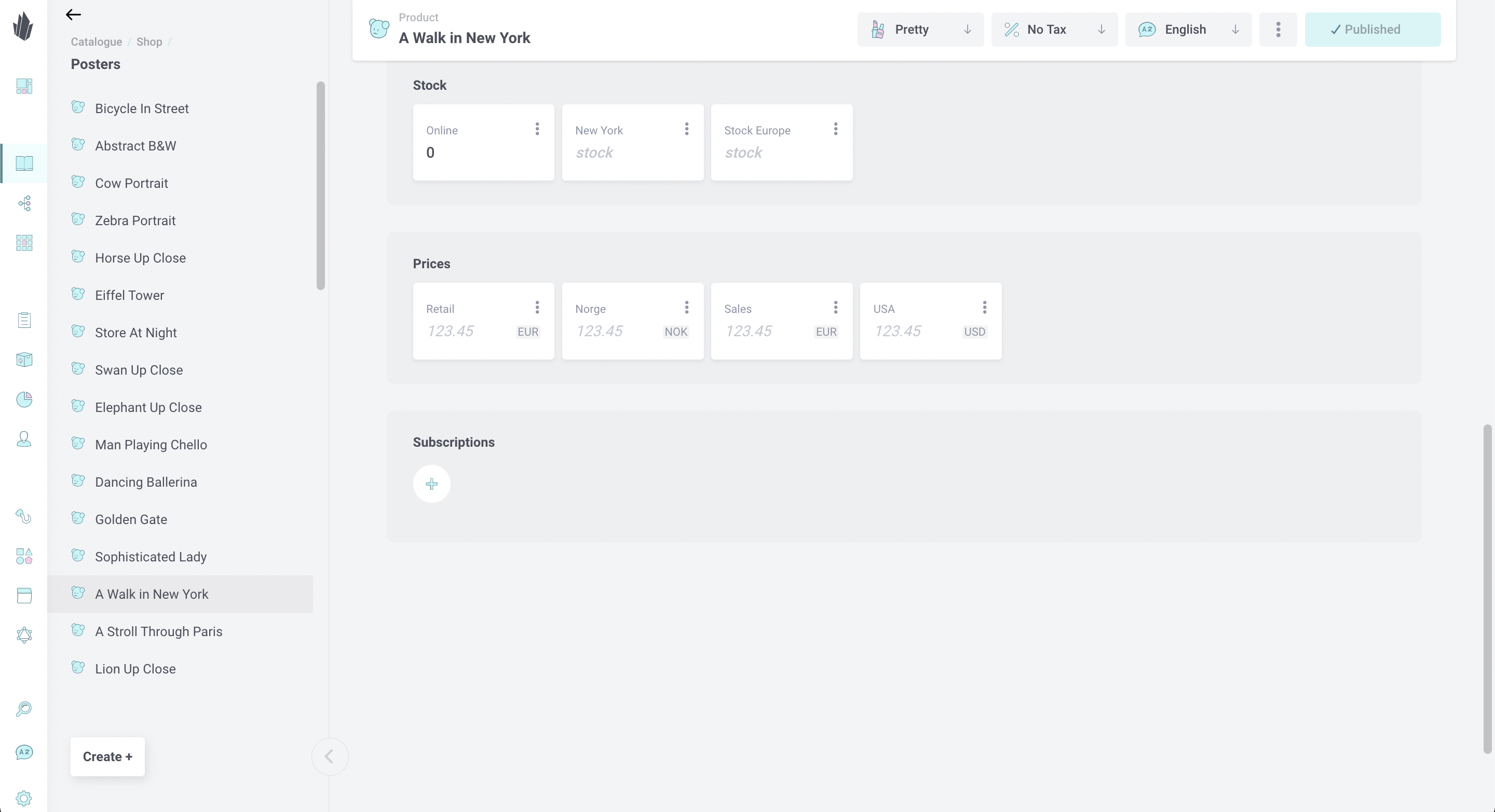Open the pie chart analytics icon
This screenshot has width=1495, height=812.
pos(24,399)
